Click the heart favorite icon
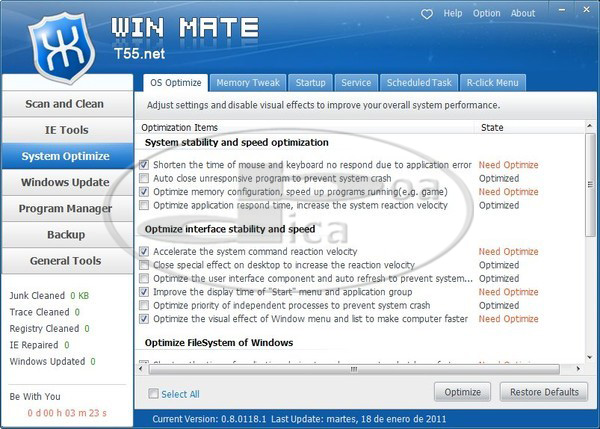 [x=427, y=14]
